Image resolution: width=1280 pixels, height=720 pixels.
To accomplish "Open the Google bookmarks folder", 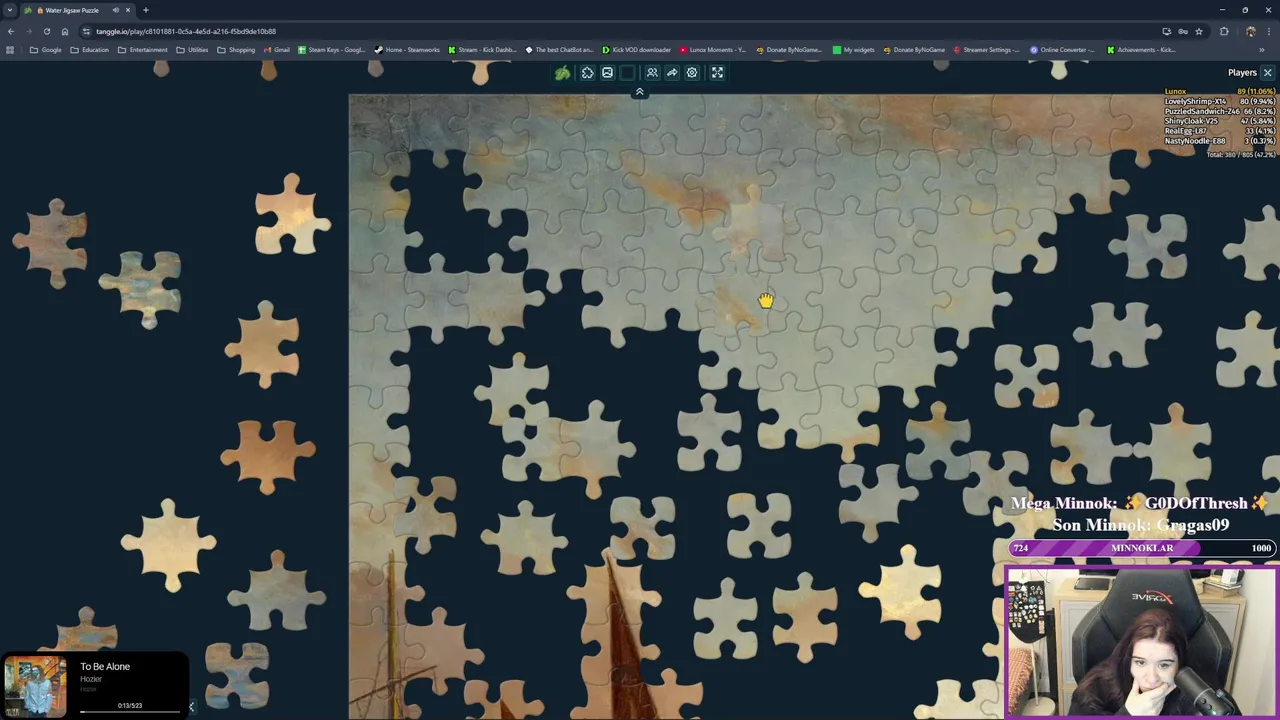I will coord(46,50).
